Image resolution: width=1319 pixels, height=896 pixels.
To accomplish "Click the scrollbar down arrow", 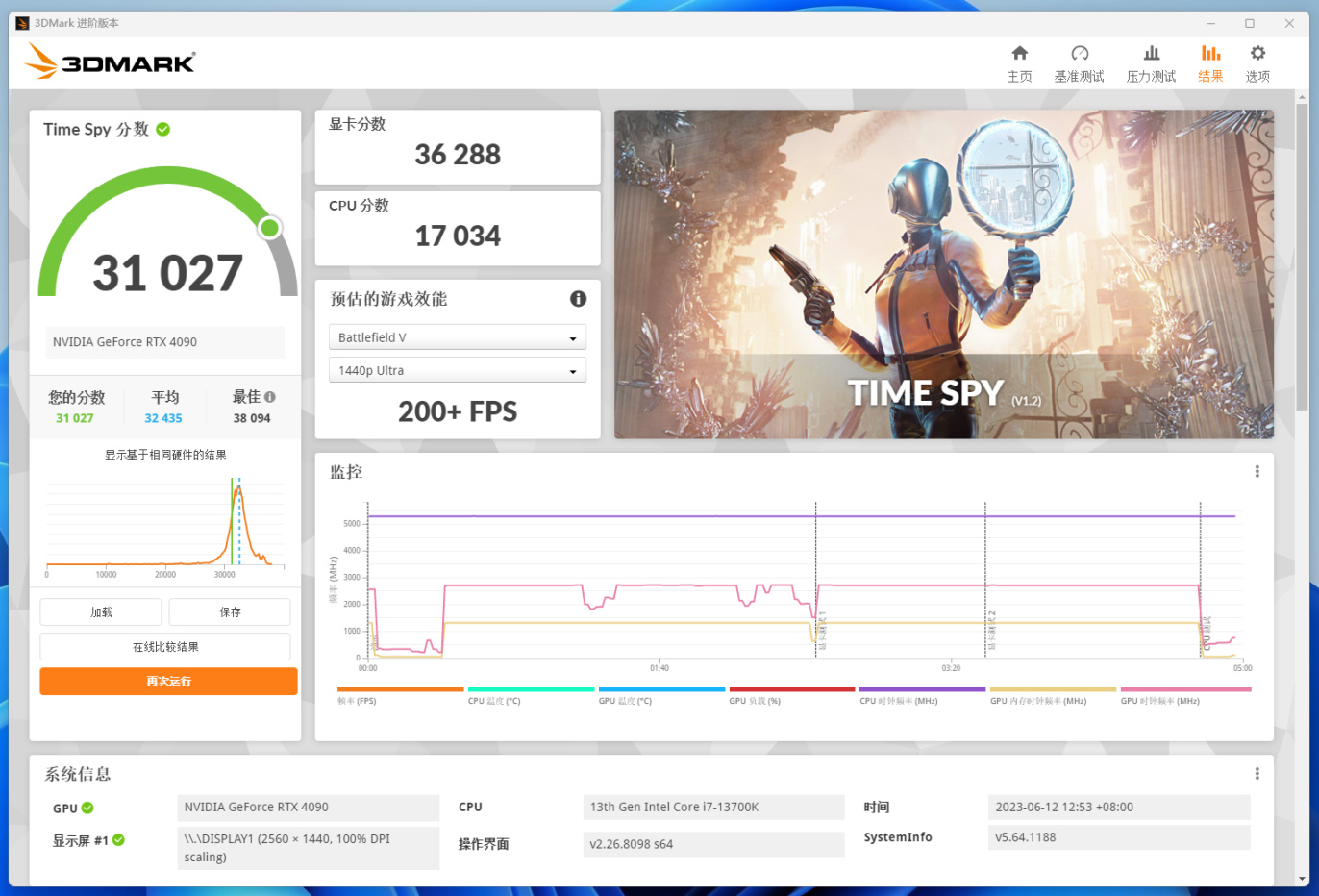I will (1302, 879).
